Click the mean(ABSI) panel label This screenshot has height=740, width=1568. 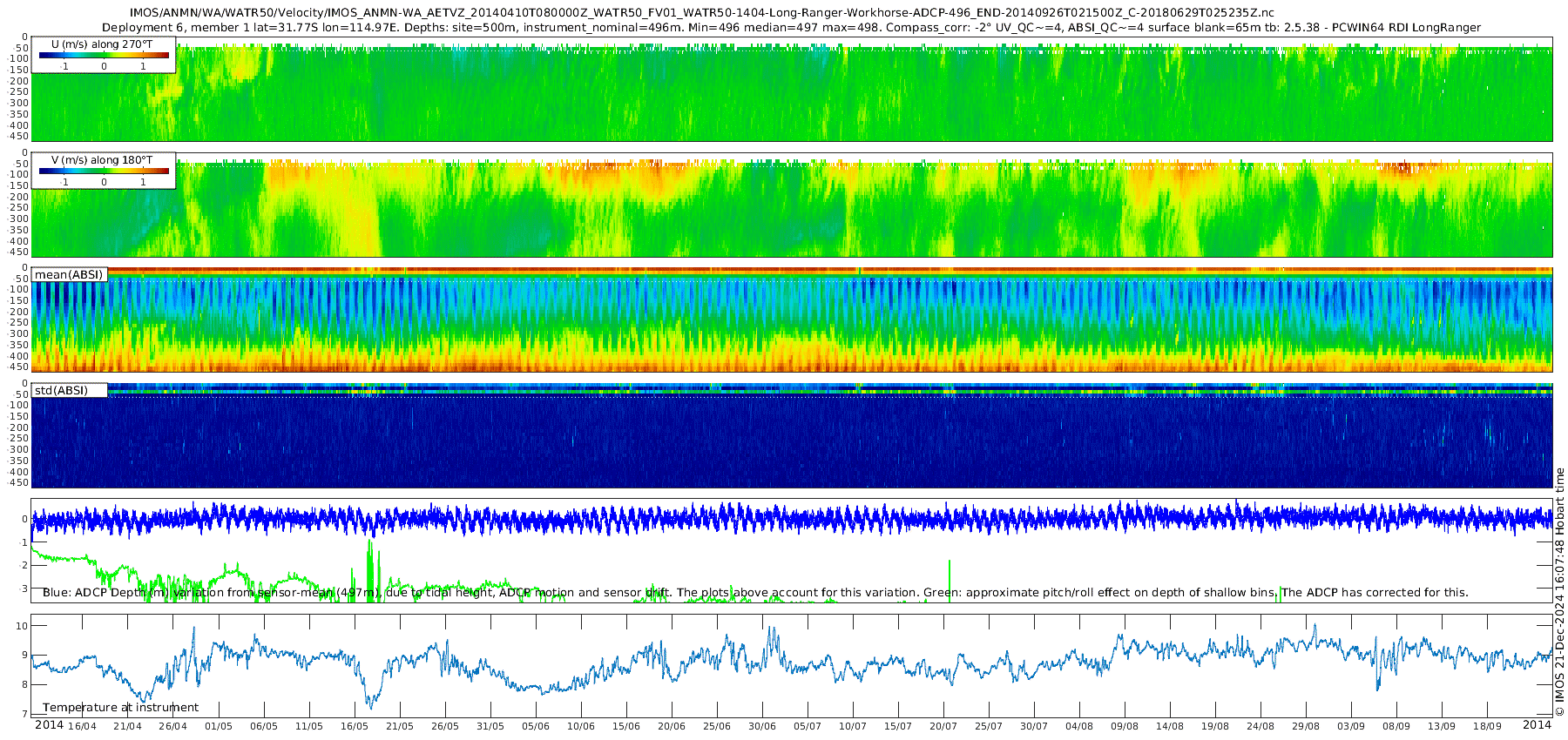tap(69, 275)
